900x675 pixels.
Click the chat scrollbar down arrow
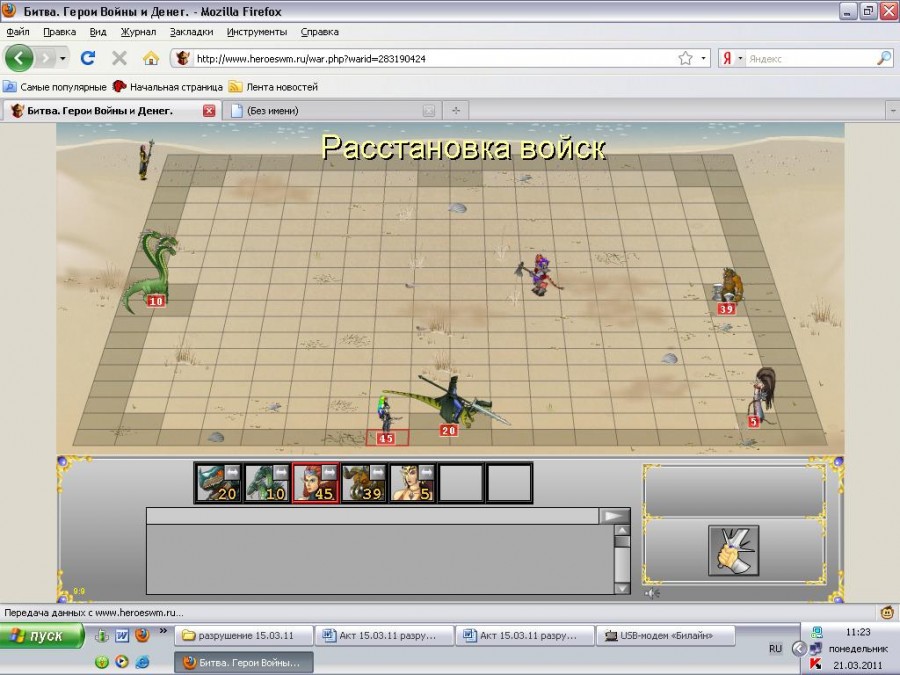[622, 588]
